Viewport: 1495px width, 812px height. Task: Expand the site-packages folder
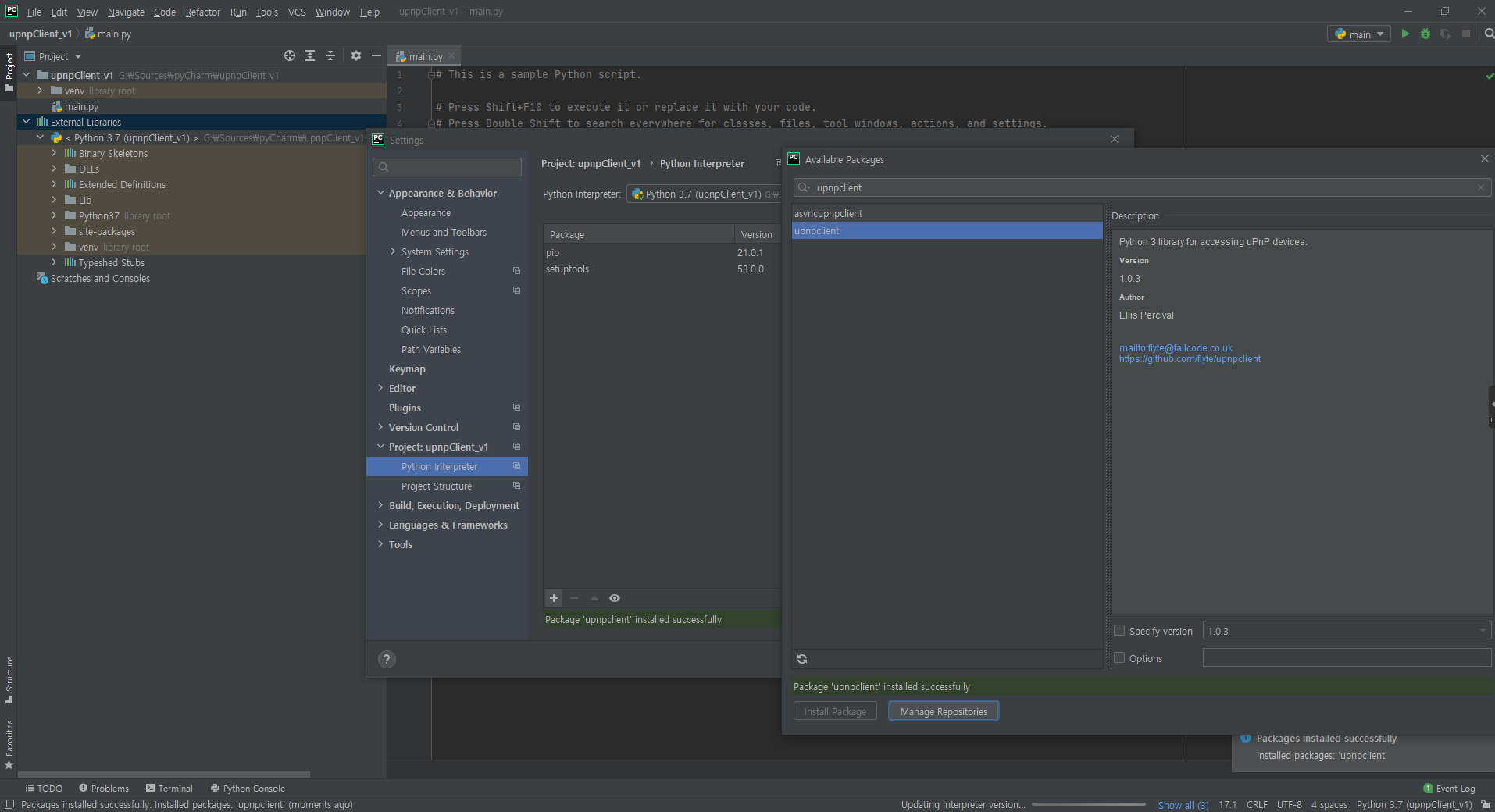tap(54, 231)
